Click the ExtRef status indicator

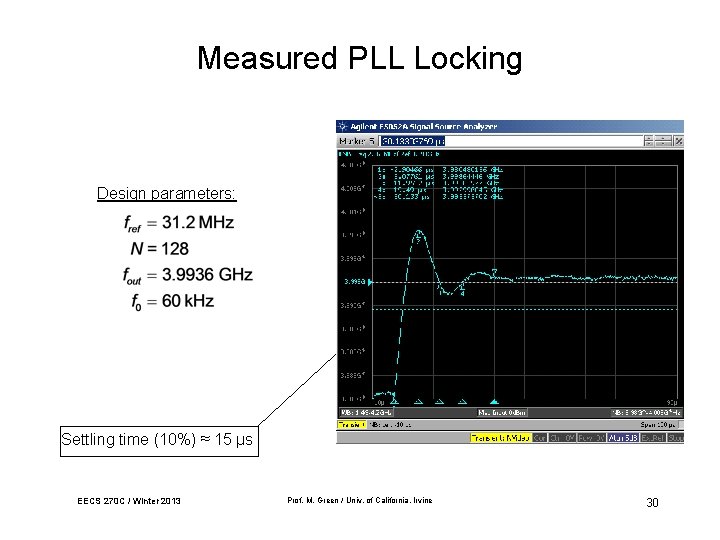coord(653,438)
